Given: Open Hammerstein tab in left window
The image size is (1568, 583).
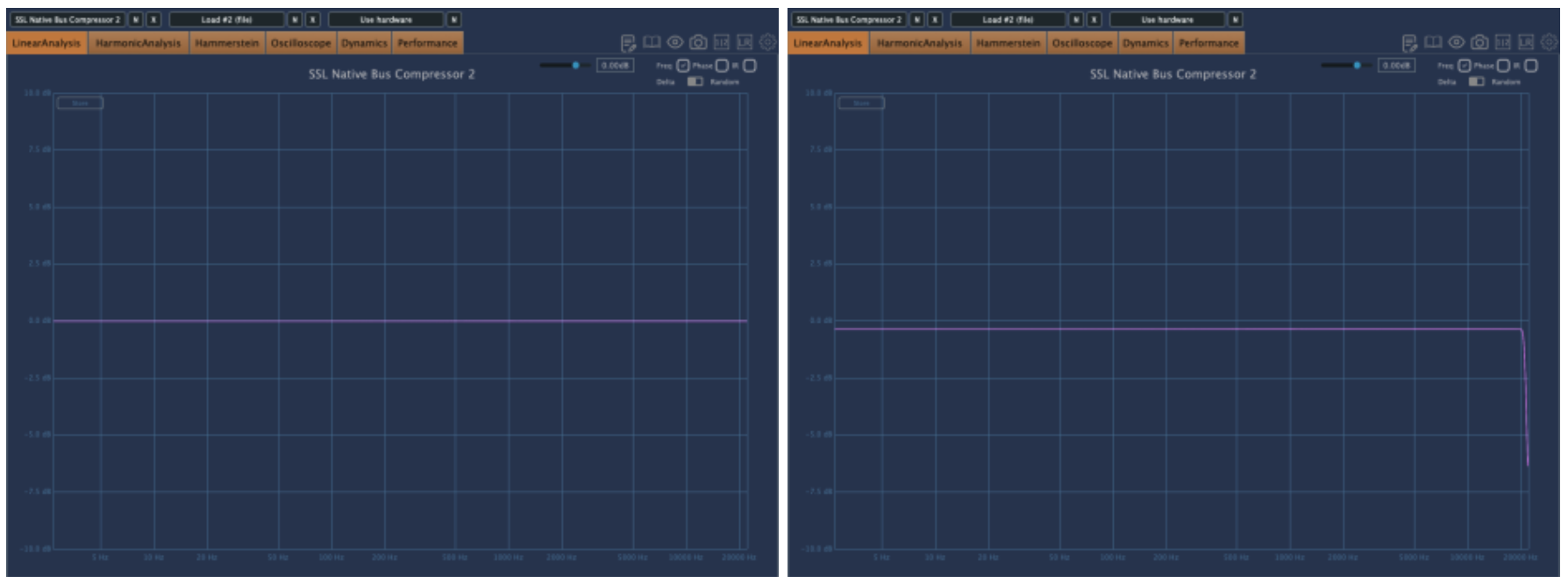Looking at the screenshot, I should tap(227, 43).
